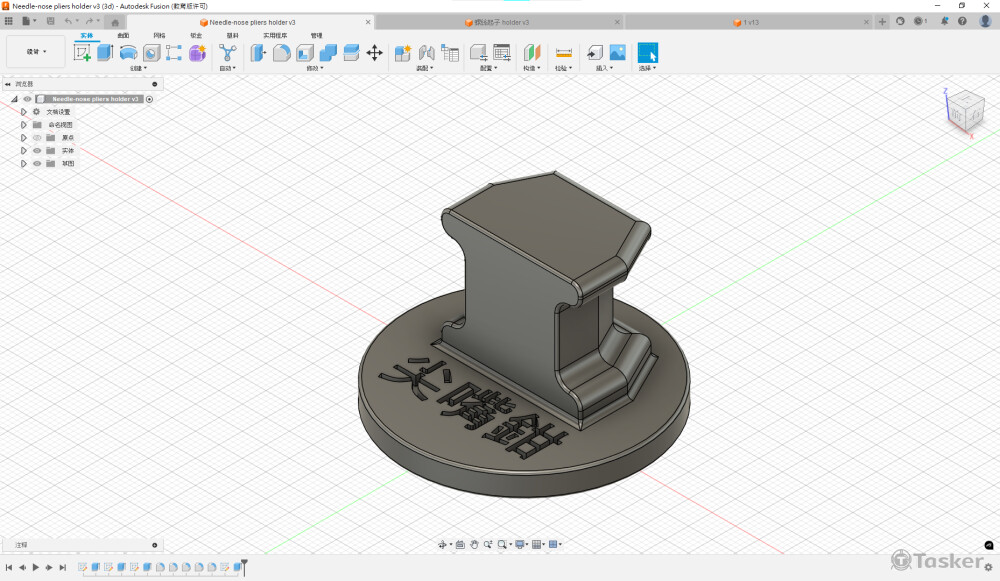Click the Insert Canvas image icon
The height and width of the screenshot is (581, 1000).
617,53
